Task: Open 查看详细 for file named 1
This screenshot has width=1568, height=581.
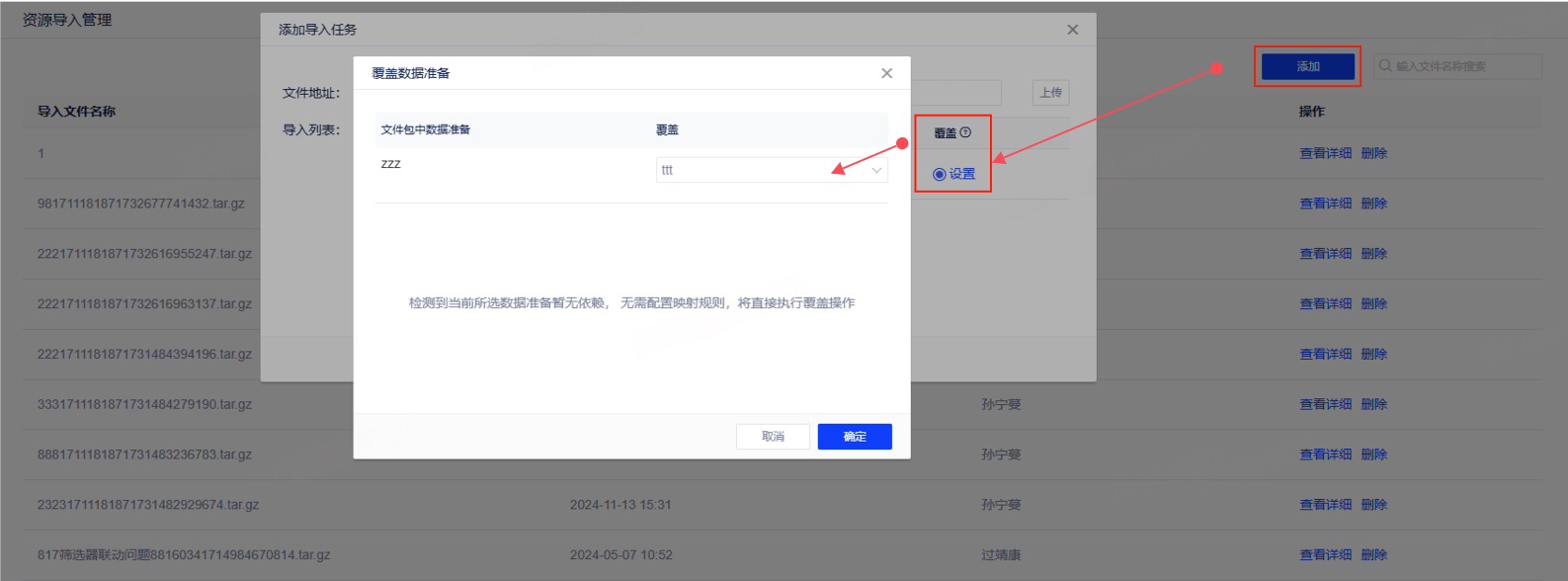Action: click(x=1325, y=153)
